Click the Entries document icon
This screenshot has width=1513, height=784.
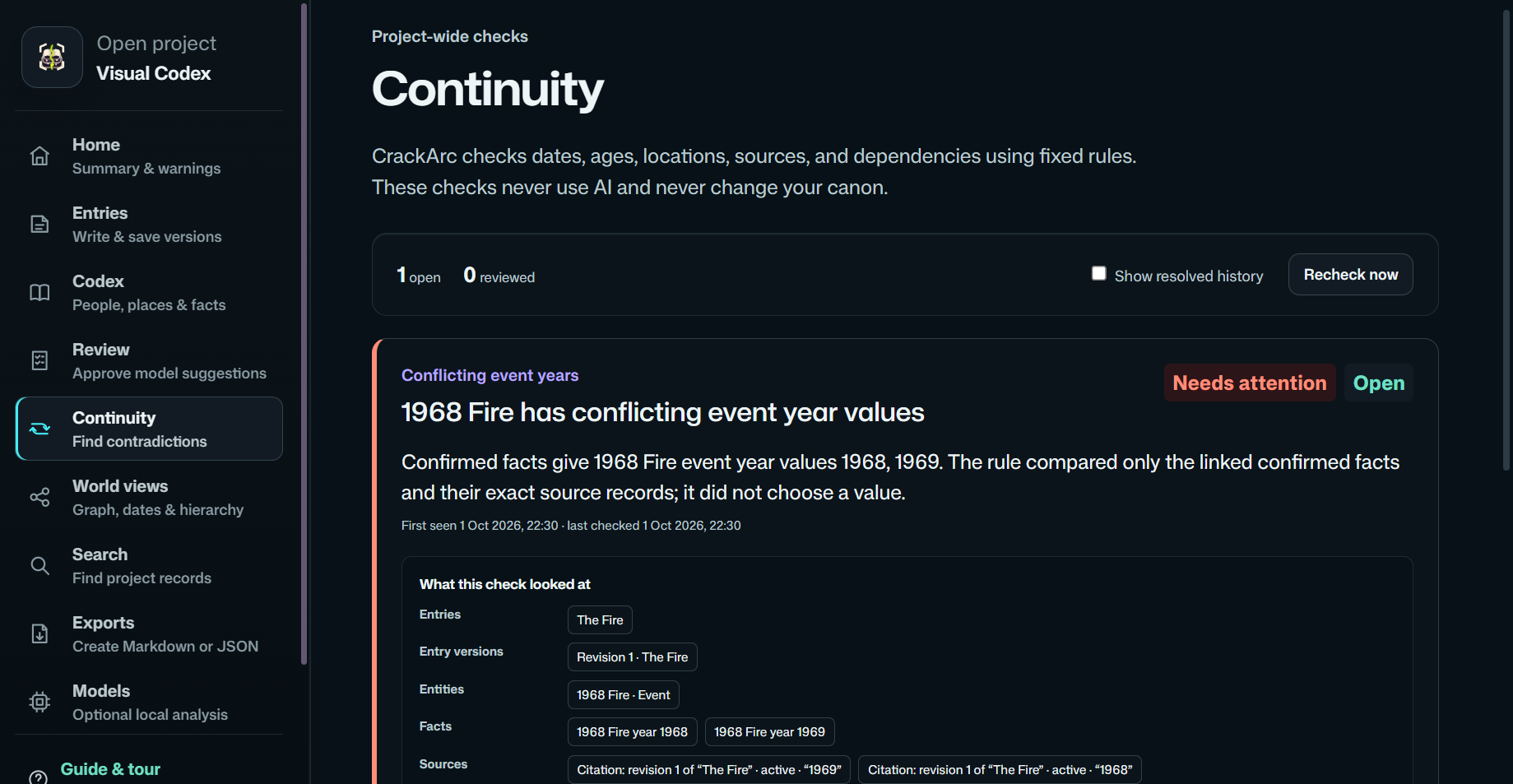39,224
